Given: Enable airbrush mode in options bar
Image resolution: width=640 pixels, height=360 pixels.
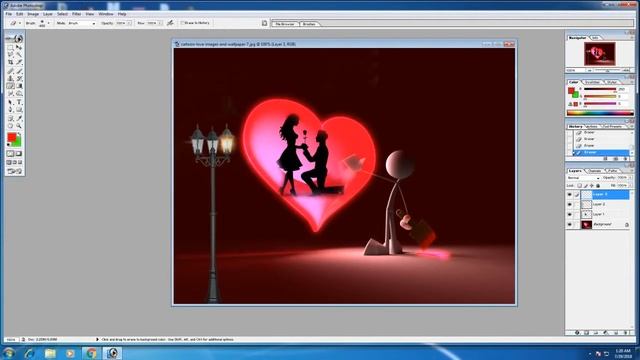Looking at the screenshot, I should coord(170,23).
